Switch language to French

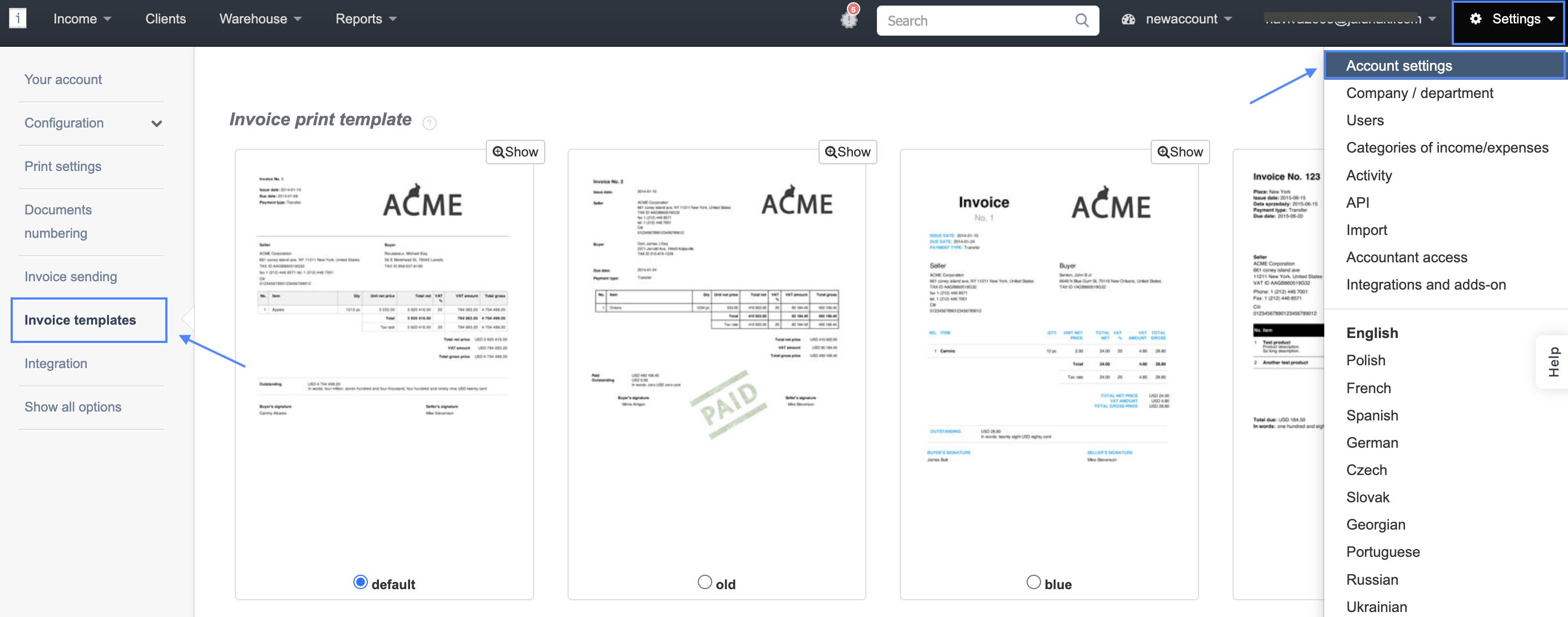click(x=1368, y=388)
